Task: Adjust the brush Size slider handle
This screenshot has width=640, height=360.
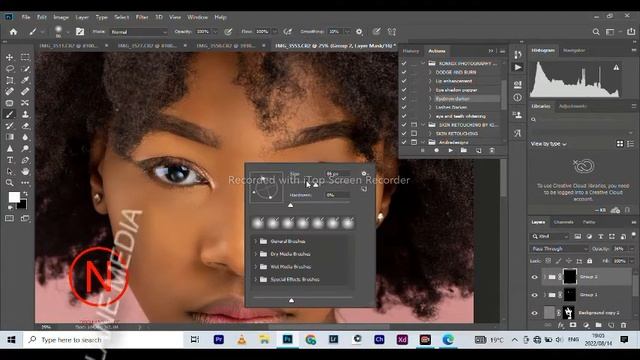Action: pyautogui.click(x=316, y=185)
